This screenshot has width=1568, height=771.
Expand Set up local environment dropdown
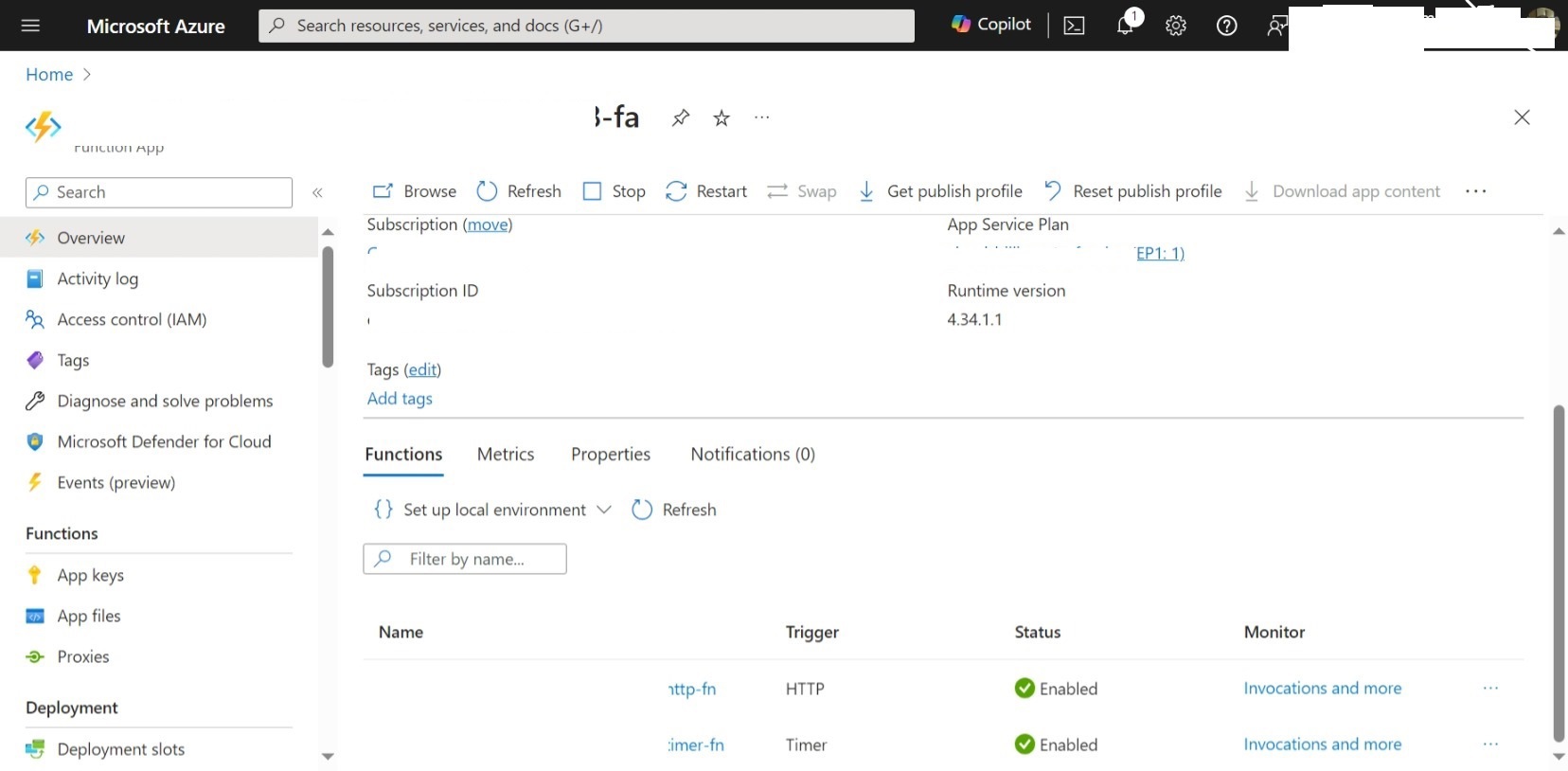(492, 510)
